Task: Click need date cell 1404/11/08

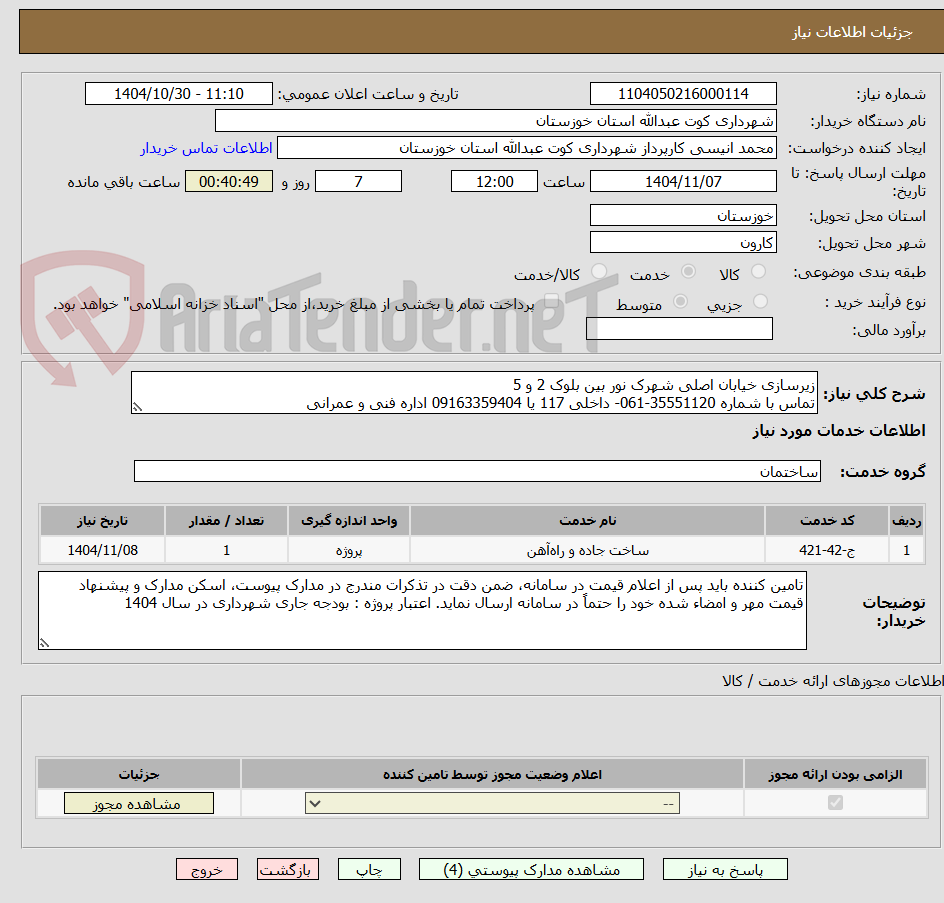Action: click(x=102, y=550)
